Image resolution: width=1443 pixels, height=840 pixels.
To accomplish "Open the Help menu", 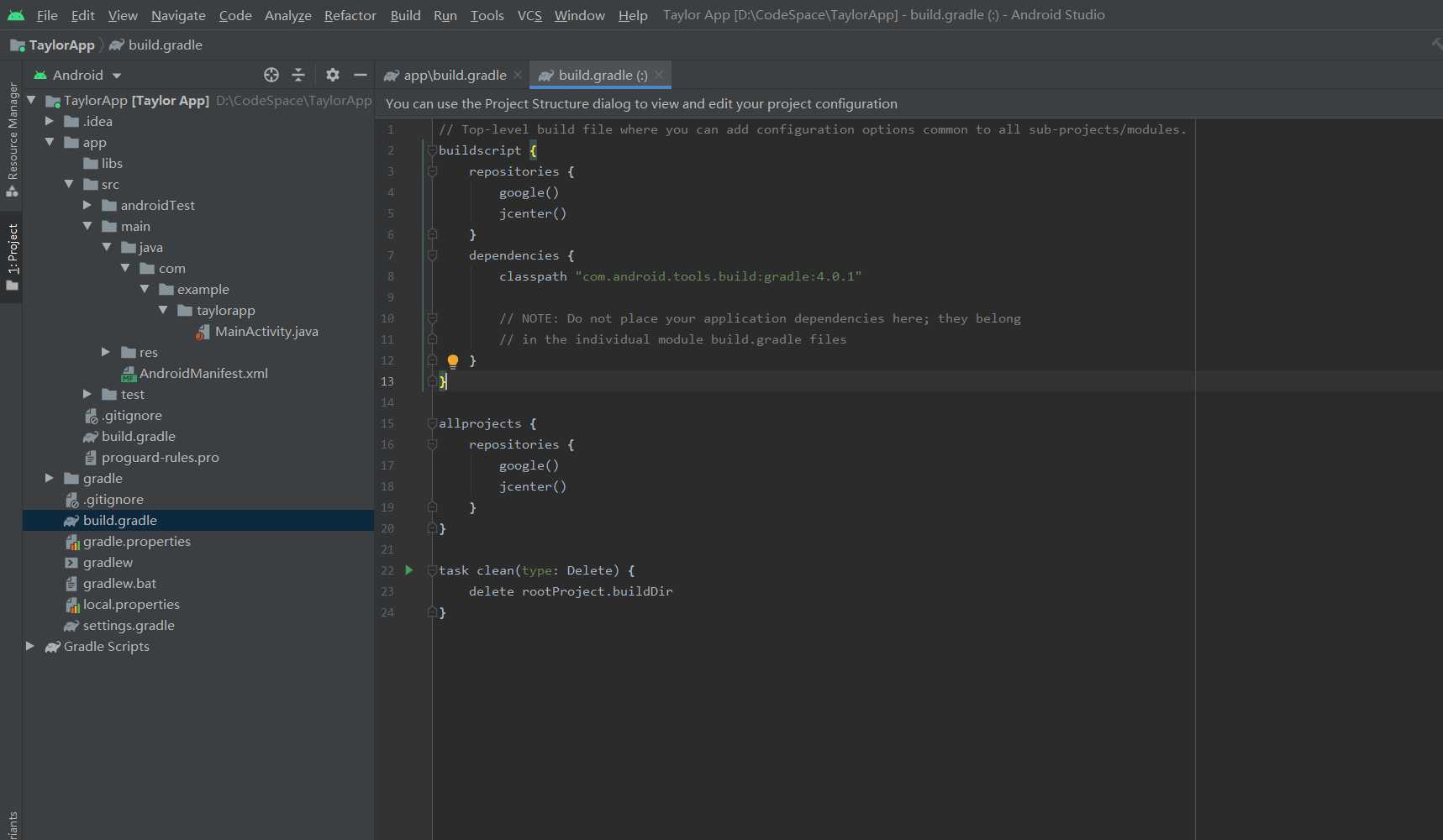I will click(x=633, y=15).
